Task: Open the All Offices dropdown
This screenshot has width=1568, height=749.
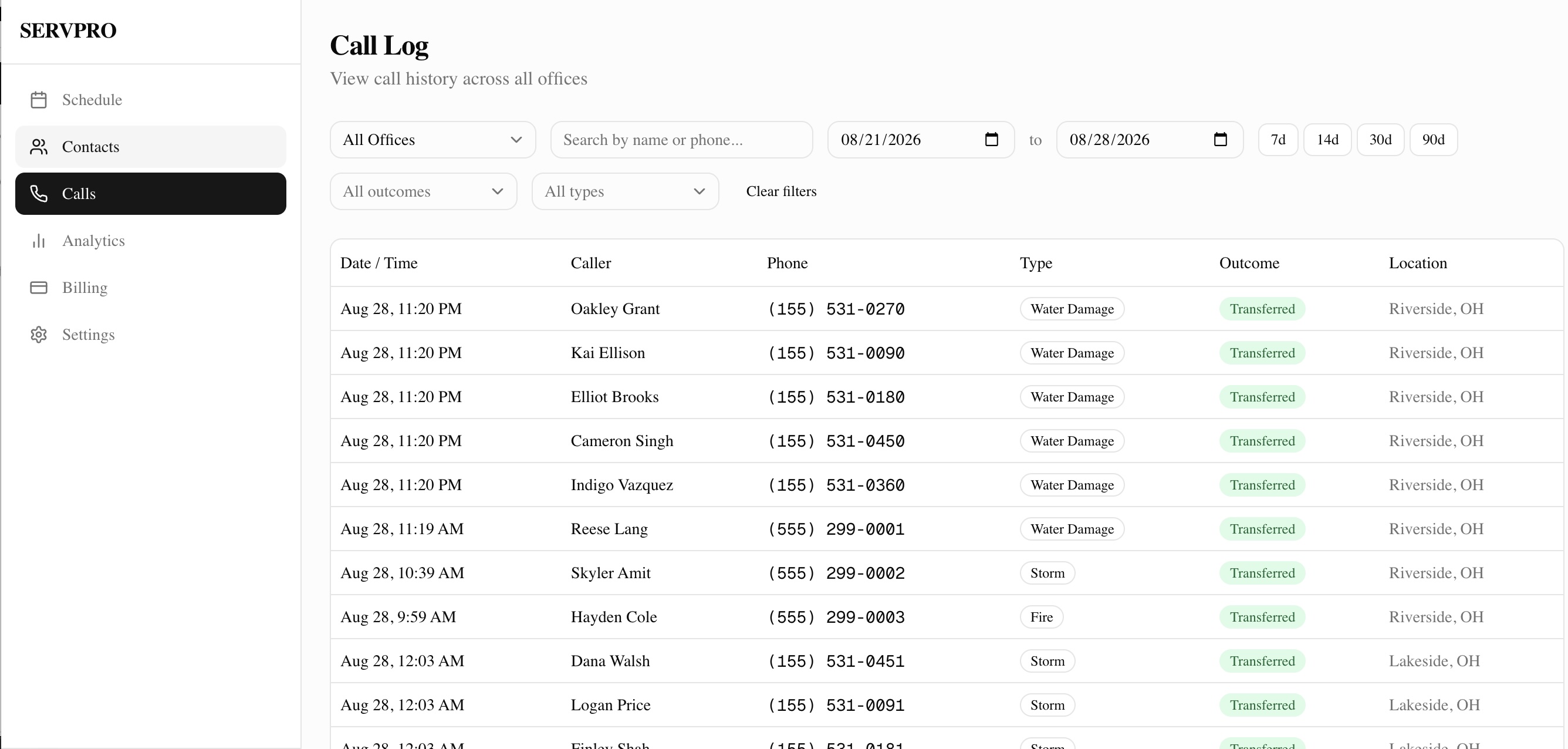Action: (432, 140)
